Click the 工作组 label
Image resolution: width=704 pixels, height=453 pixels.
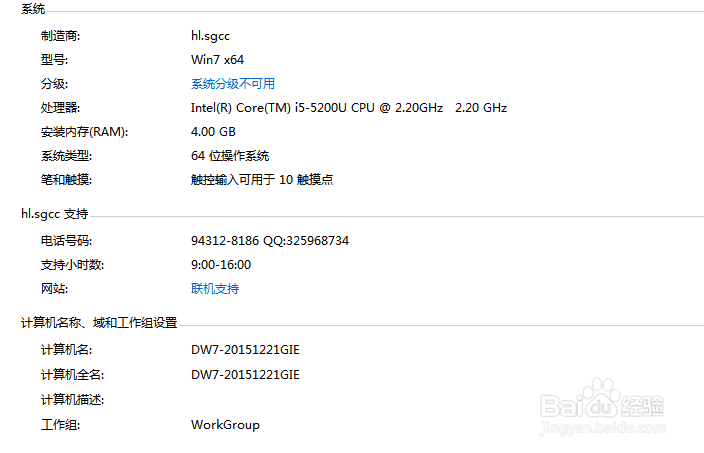pos(60,425)
